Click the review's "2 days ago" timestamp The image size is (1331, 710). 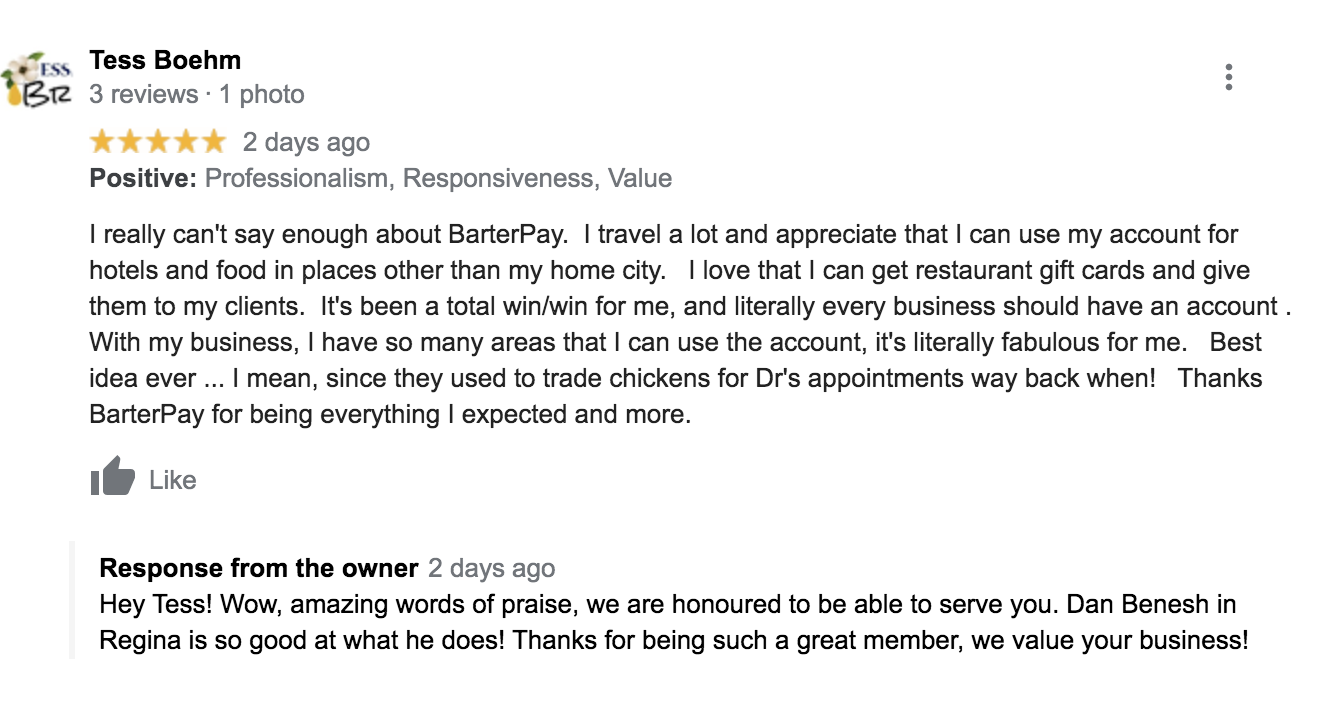click(x=306, y=143)
